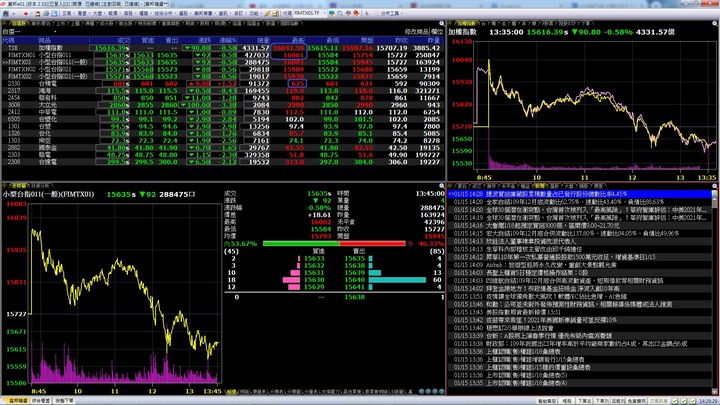
Task: Switch to the 上市 tab
Action: click(x=61, y=23)
